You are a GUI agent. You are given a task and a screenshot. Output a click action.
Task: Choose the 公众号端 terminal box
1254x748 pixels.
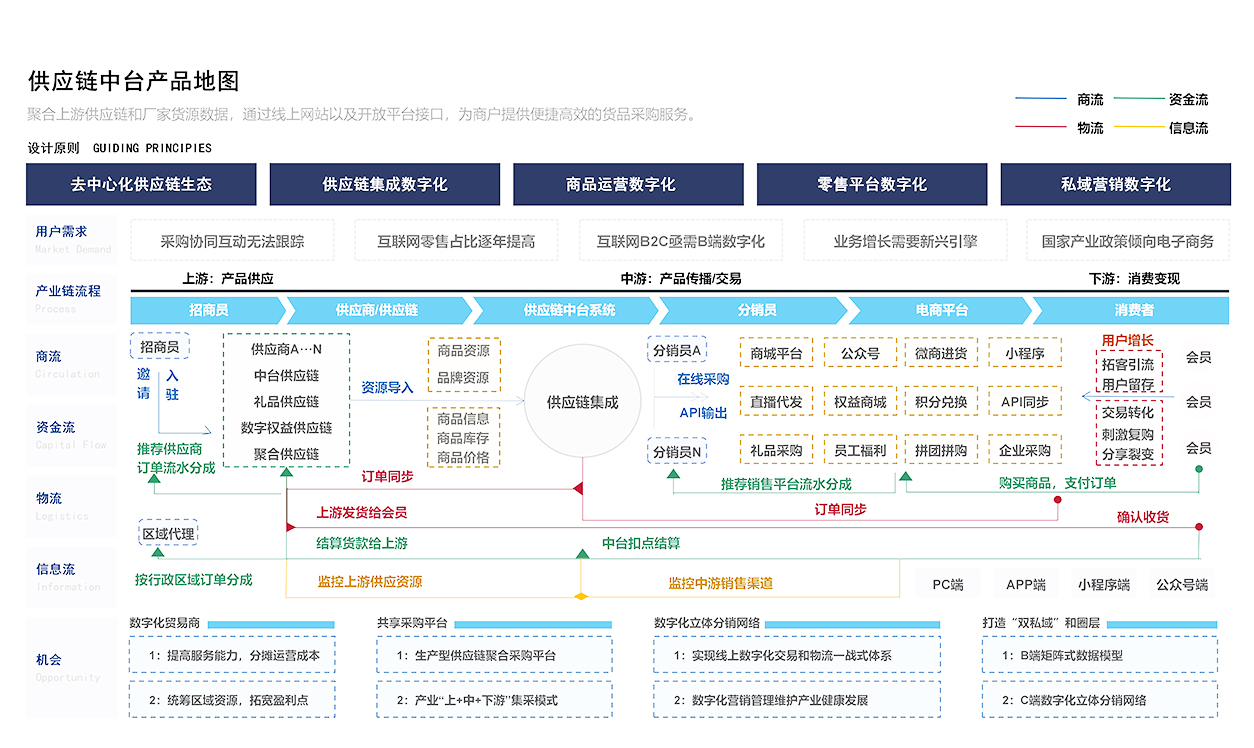[1181, 585]
